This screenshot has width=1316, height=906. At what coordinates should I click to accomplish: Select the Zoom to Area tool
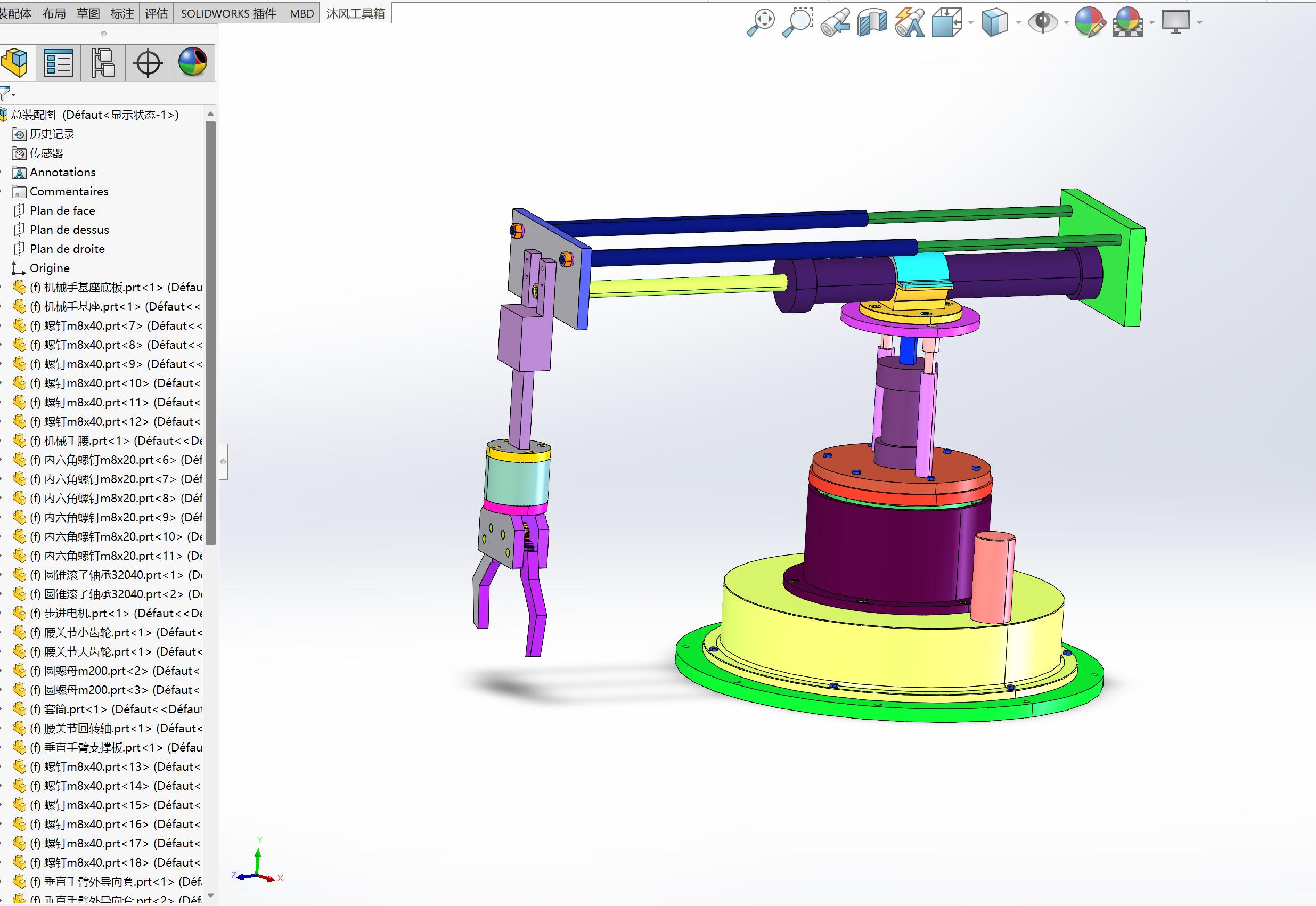797,22
